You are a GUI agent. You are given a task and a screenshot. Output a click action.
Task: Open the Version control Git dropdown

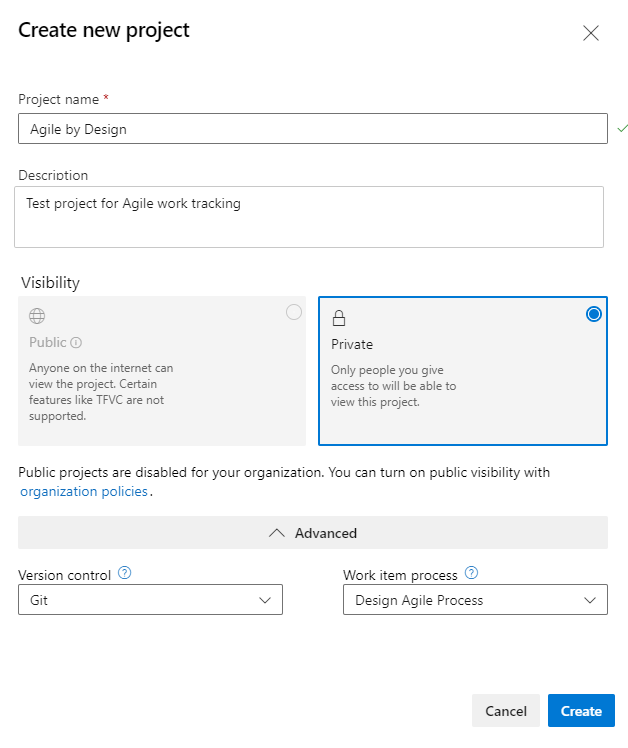pyautogui.click(x=150, y=600)
